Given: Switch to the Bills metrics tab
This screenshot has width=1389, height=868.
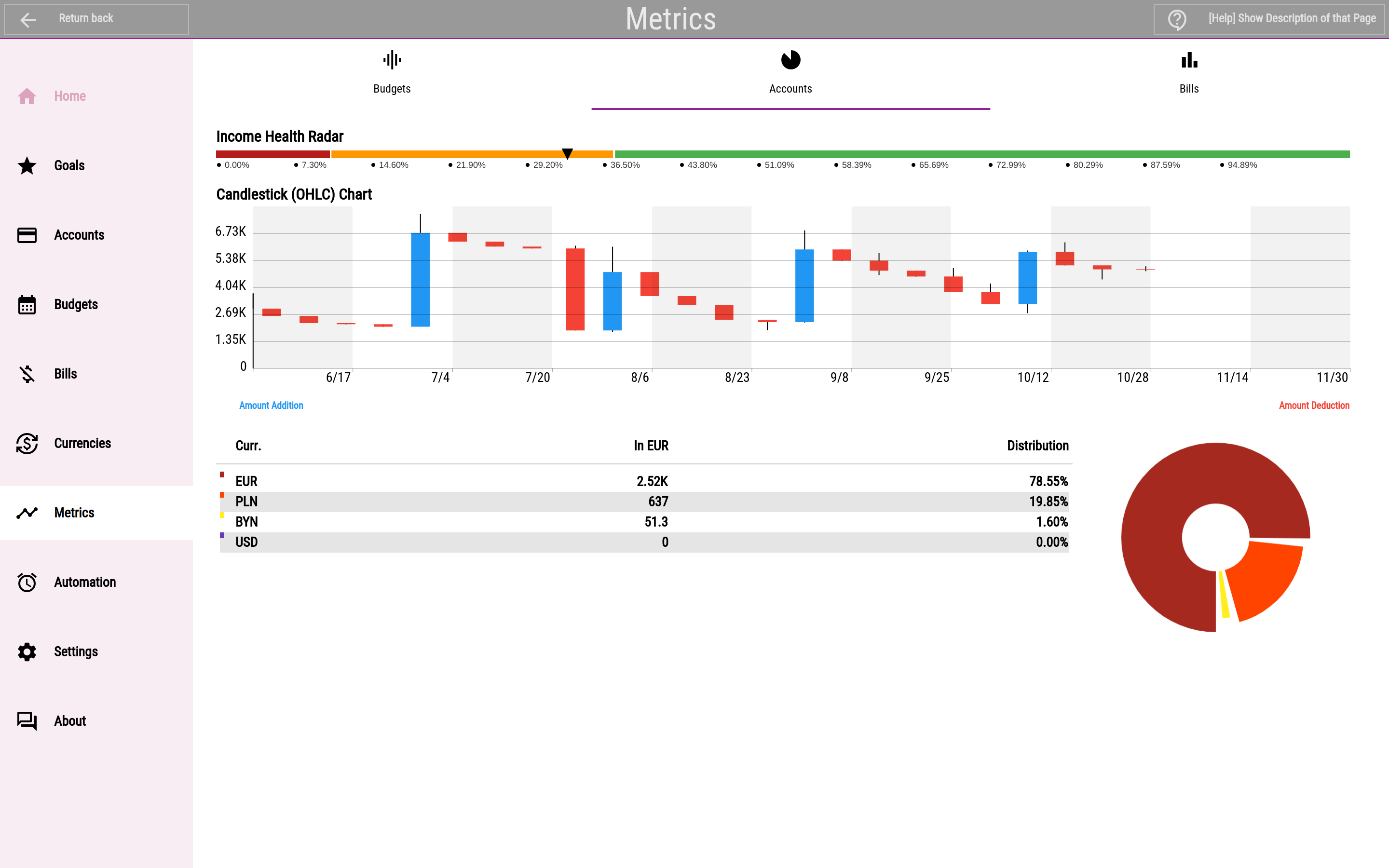Looking at the screenshot, I should click(x=1189, y=73).
